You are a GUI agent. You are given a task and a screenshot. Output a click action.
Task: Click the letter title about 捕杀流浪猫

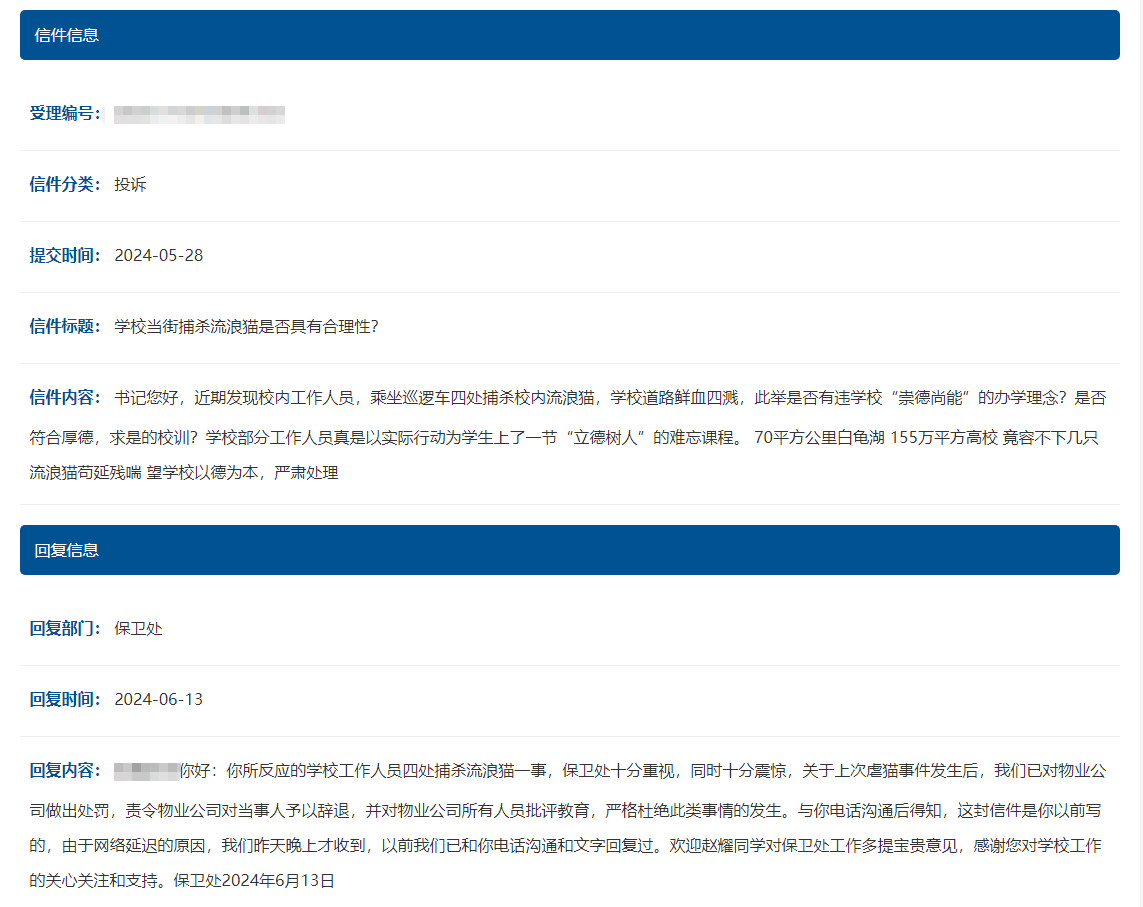click(x=246, y=326)
